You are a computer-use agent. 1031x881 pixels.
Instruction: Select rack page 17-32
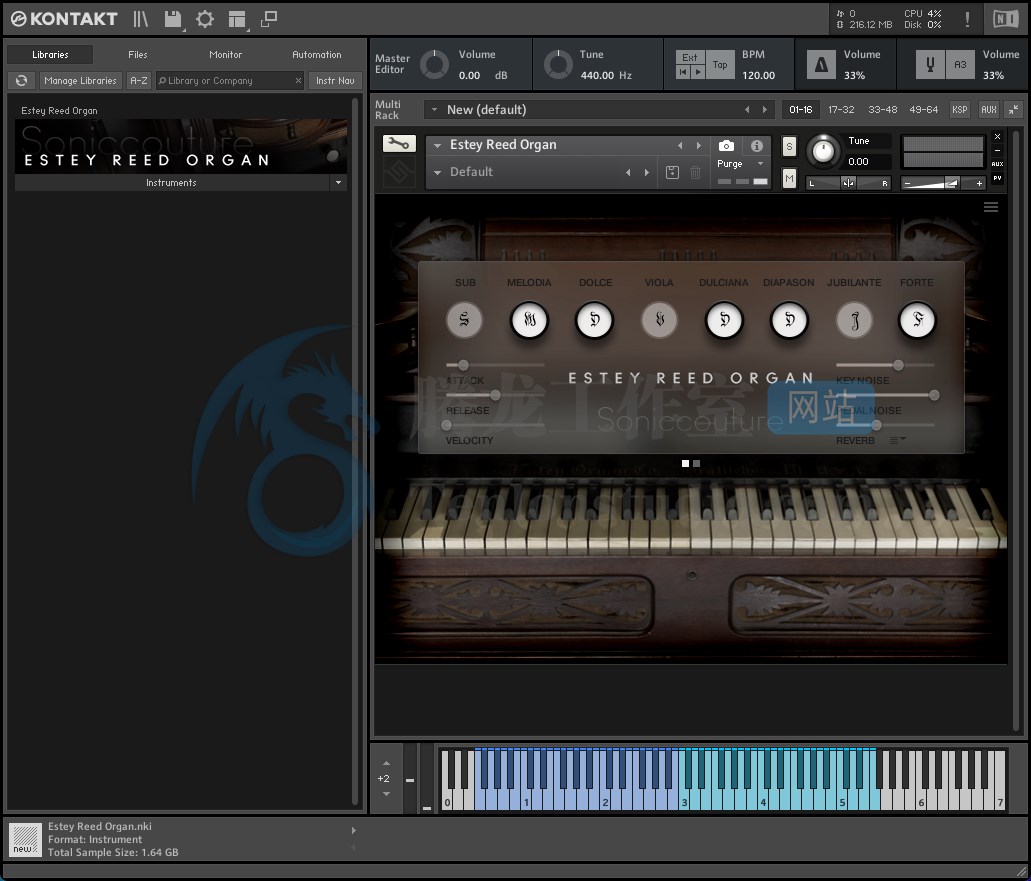pos(841,110)
